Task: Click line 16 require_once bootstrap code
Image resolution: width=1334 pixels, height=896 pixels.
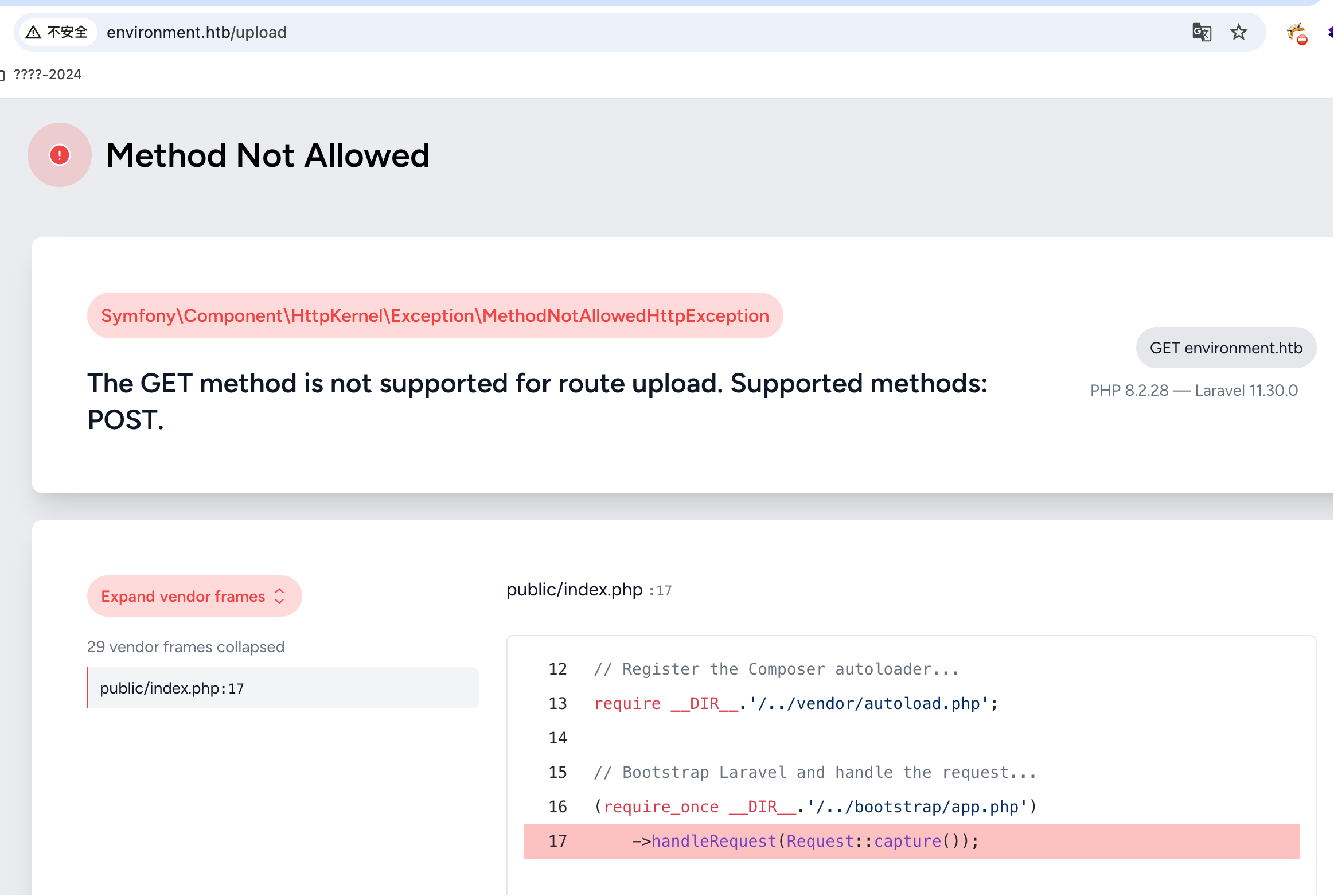Action: 816,807
